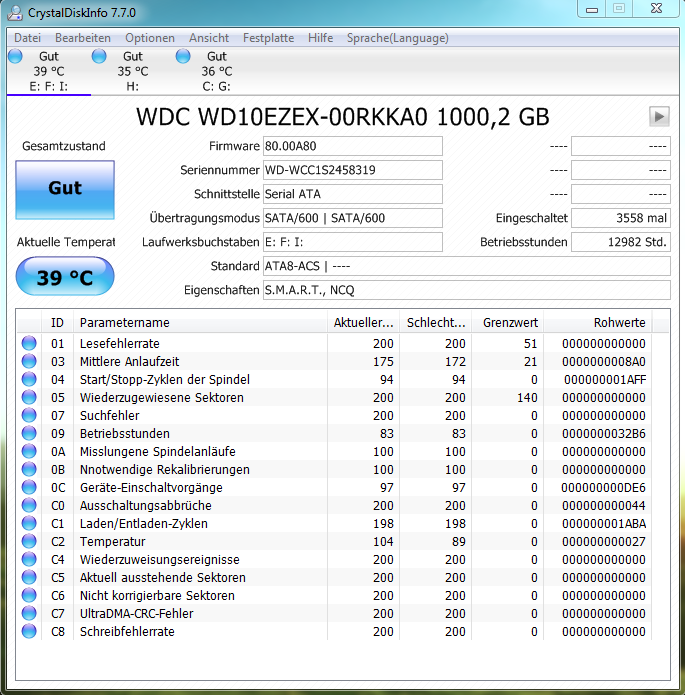Click the serial number field WD-WCC1S2458319

click(352, 170)
